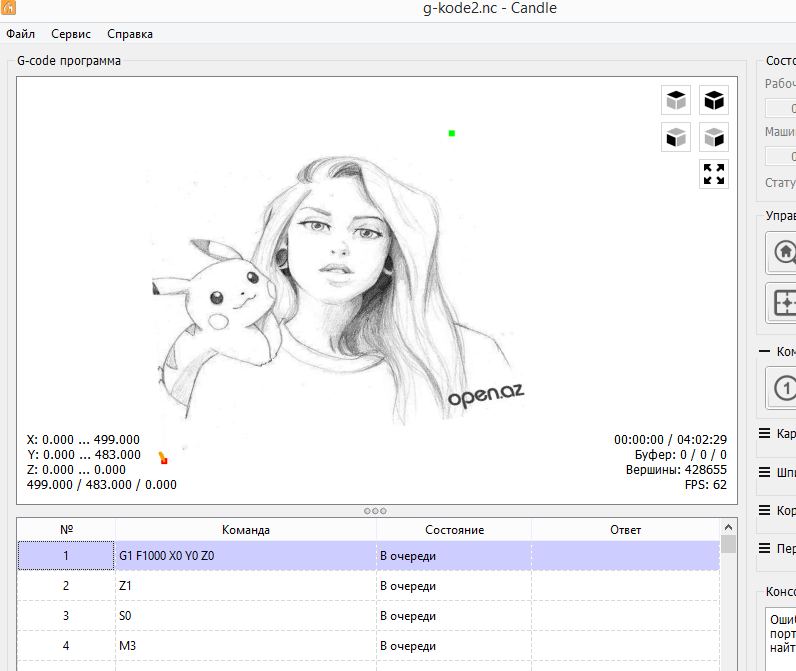Viewport: 796px width, 671px height.
Task: Click fit-to-view expand arrows icon
Action: [714, 174]
